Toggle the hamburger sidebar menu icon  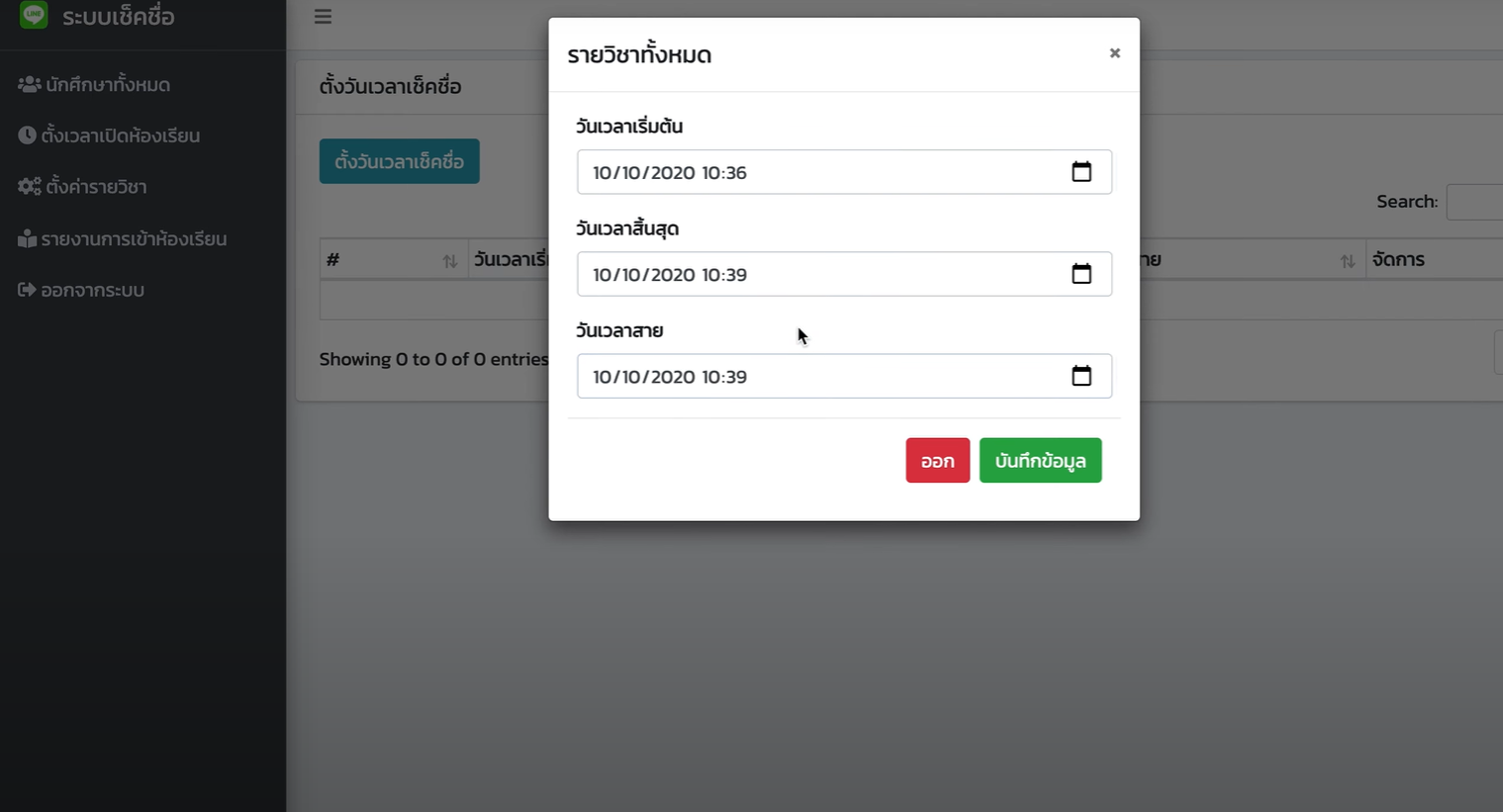[323, 17]
